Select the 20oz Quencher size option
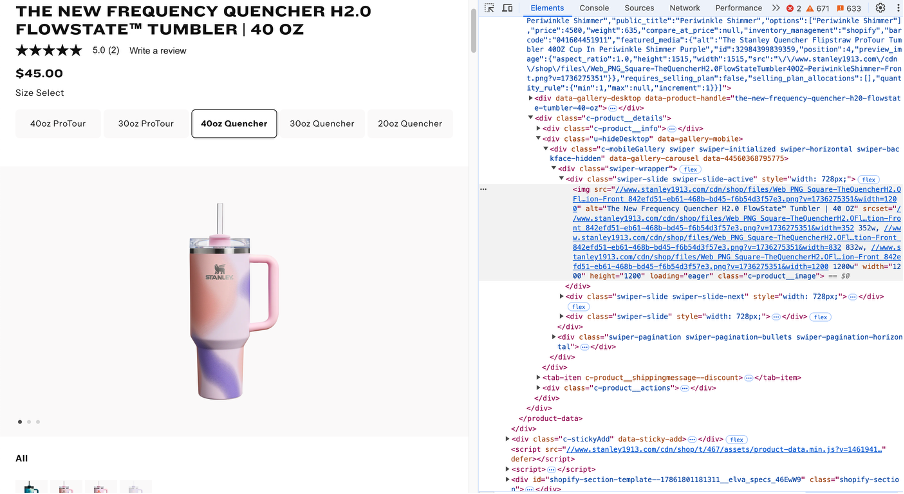 [410, 123]
